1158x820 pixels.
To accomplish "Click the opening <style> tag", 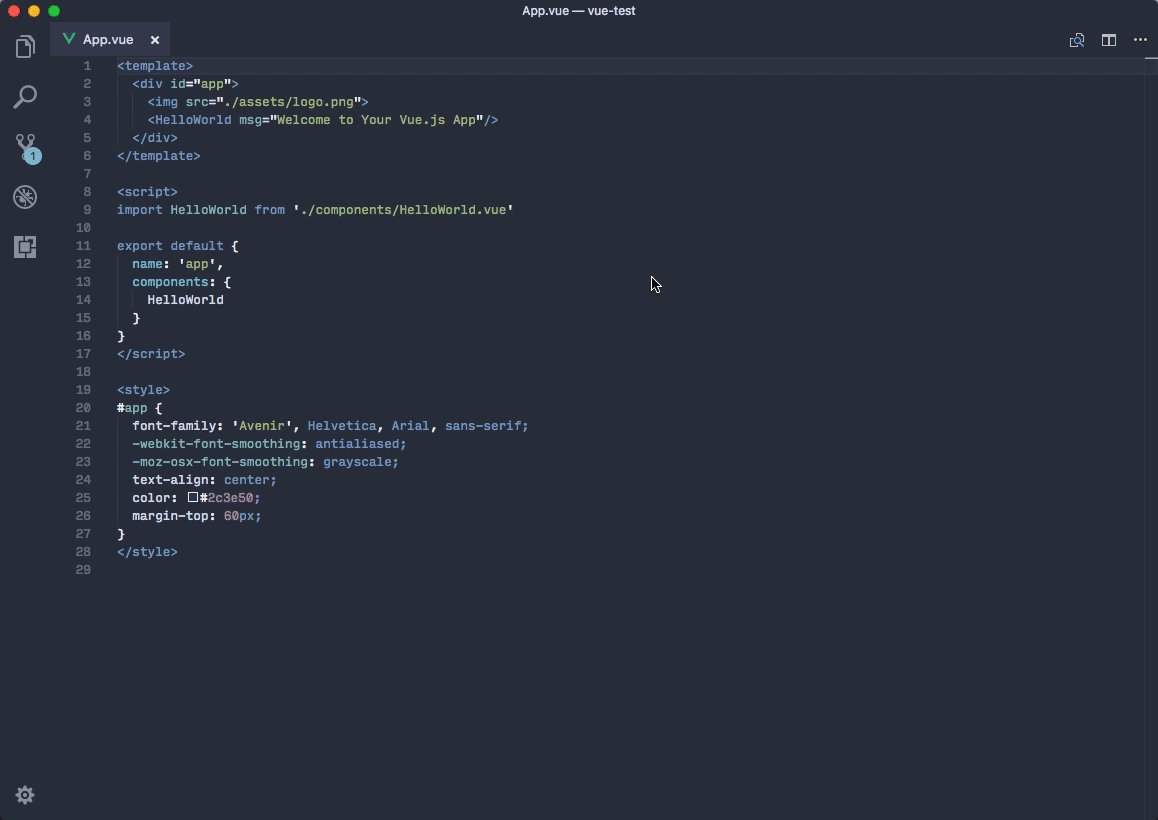I will [143, 390].
